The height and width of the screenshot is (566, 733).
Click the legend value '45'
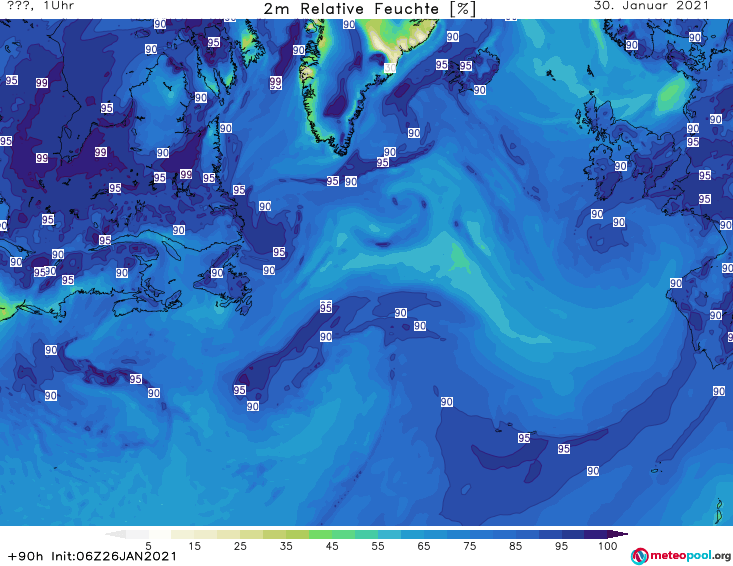(332, 545)
